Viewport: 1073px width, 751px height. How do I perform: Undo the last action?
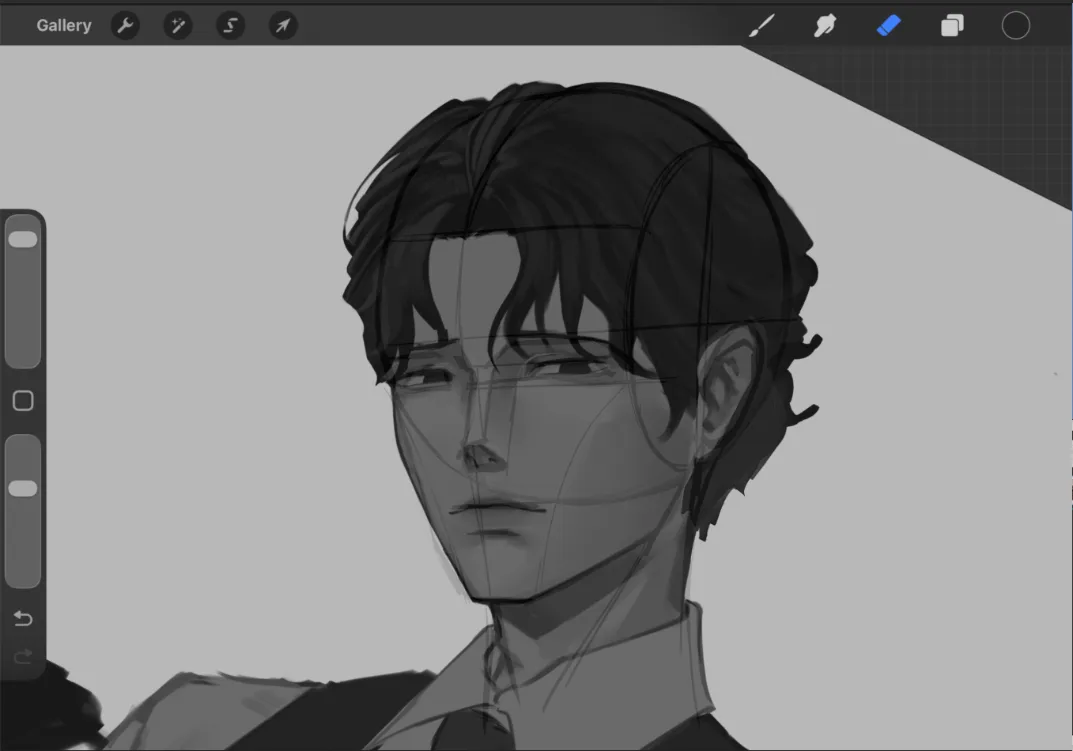(x=23, y=618)
